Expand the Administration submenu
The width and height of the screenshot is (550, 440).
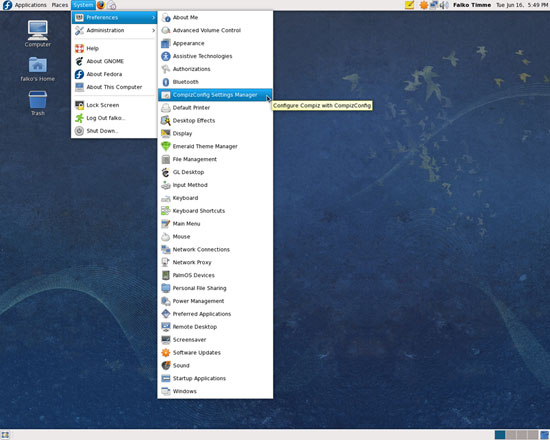[114, 31]
